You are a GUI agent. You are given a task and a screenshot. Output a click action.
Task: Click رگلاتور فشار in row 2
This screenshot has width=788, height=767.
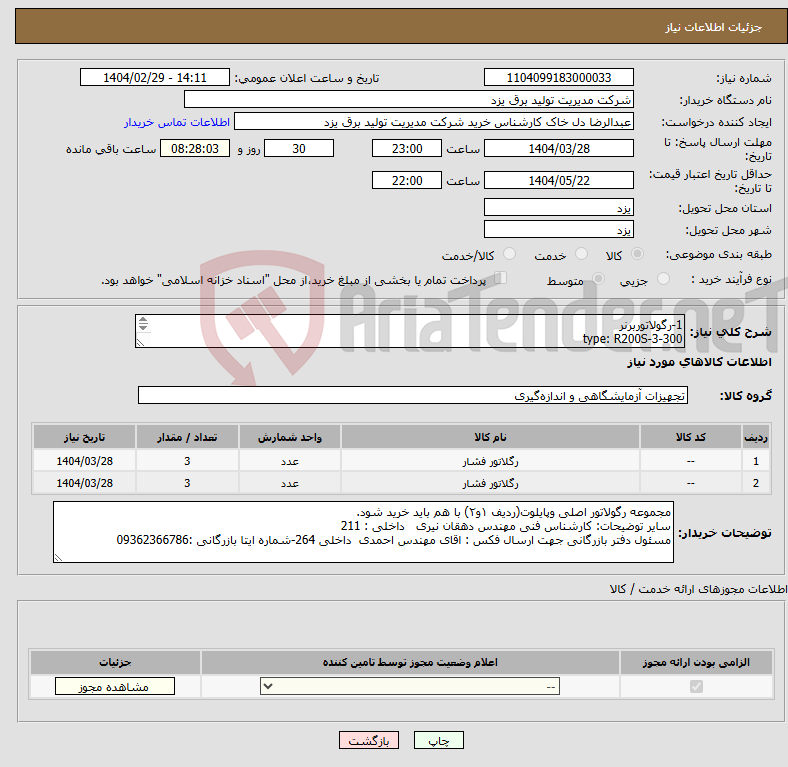tap(490, 483)
